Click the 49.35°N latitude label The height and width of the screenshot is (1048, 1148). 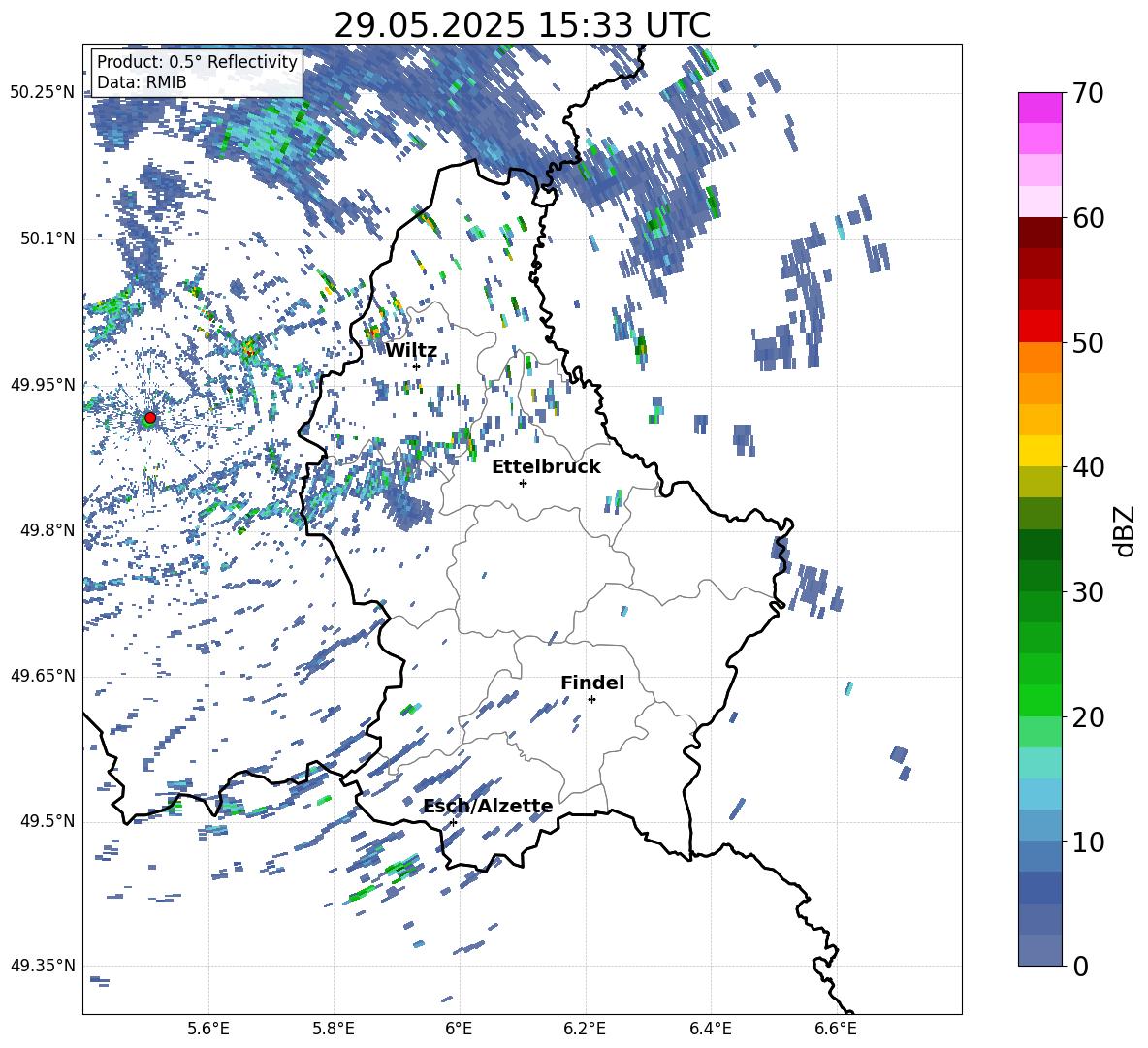pyautogui.click(x=43, y=966)
